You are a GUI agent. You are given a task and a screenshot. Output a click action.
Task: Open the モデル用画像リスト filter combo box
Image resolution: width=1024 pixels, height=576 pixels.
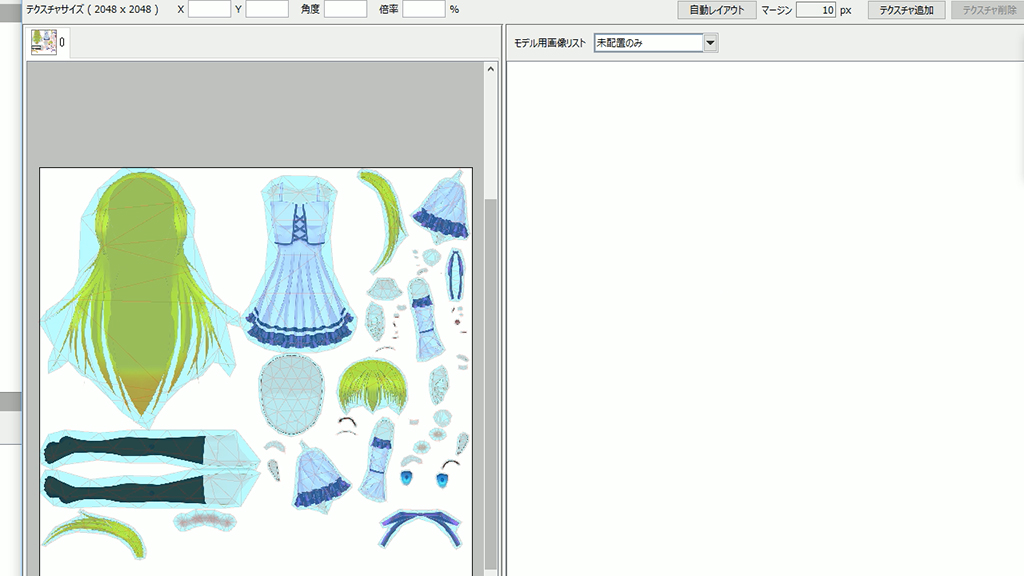[x=648, y=43]
